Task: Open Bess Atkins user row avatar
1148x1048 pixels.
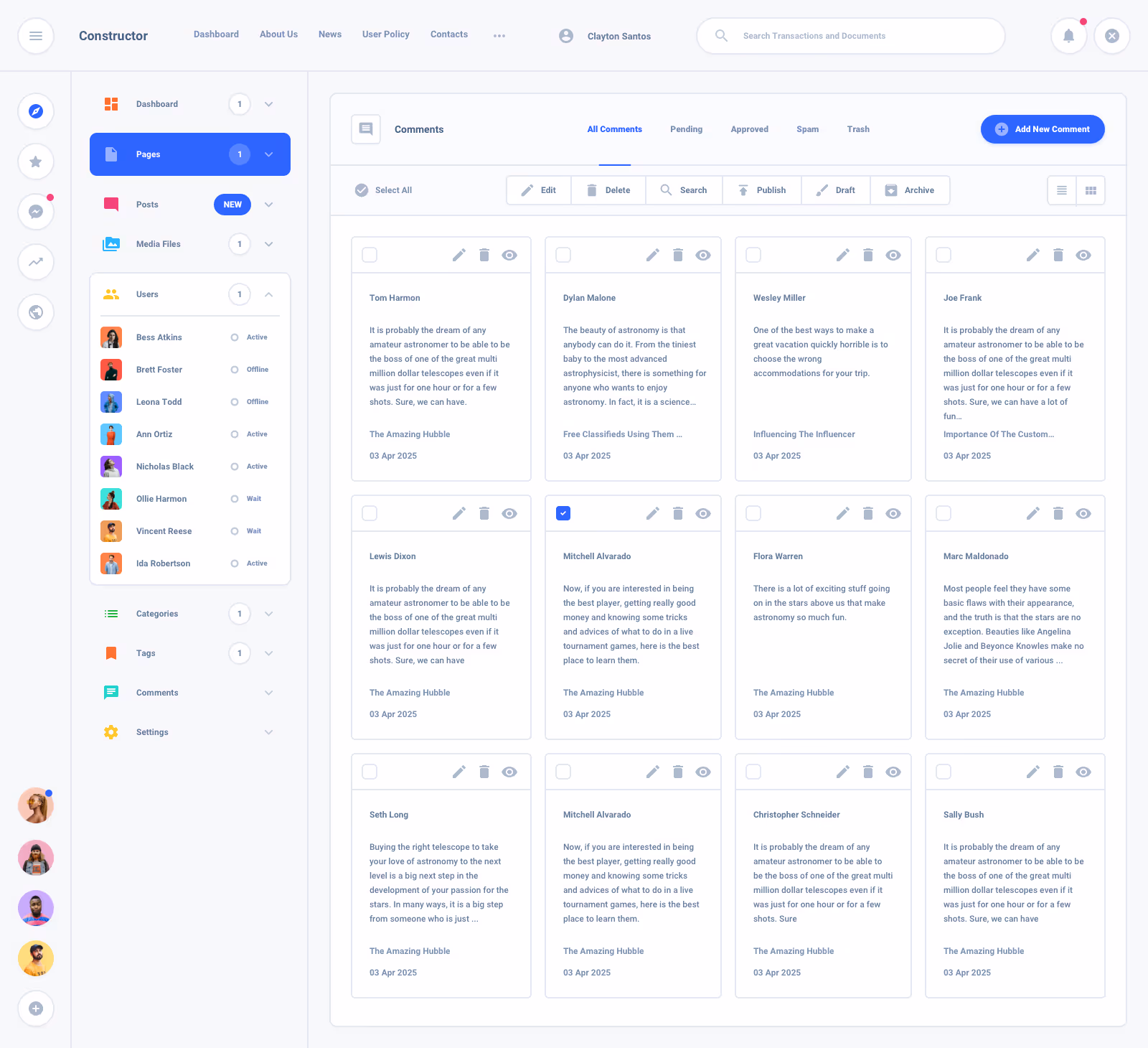Action: coord(111,337)
